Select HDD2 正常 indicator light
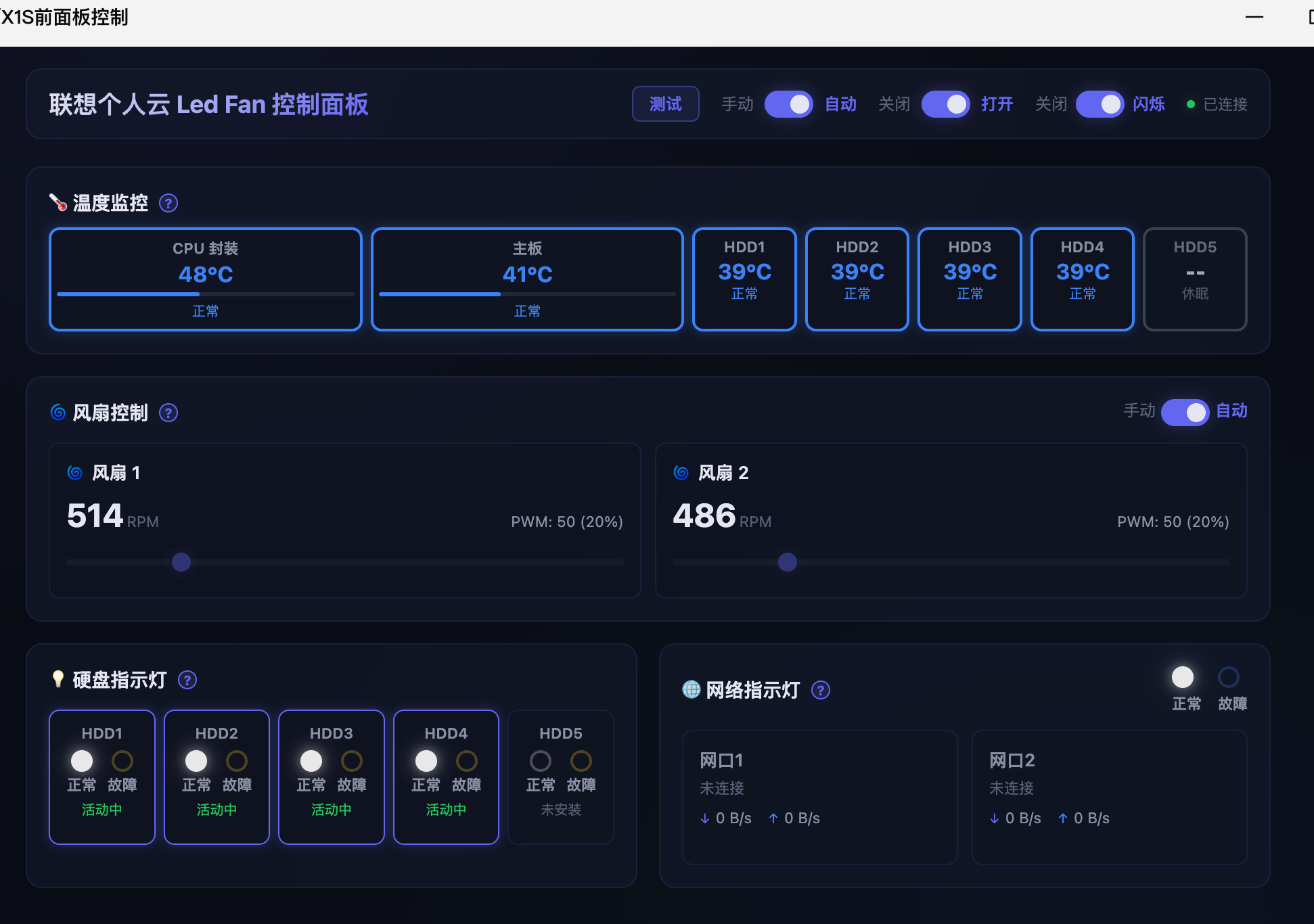The height and width of the screenshot is (924, 1314). (196, 761)
